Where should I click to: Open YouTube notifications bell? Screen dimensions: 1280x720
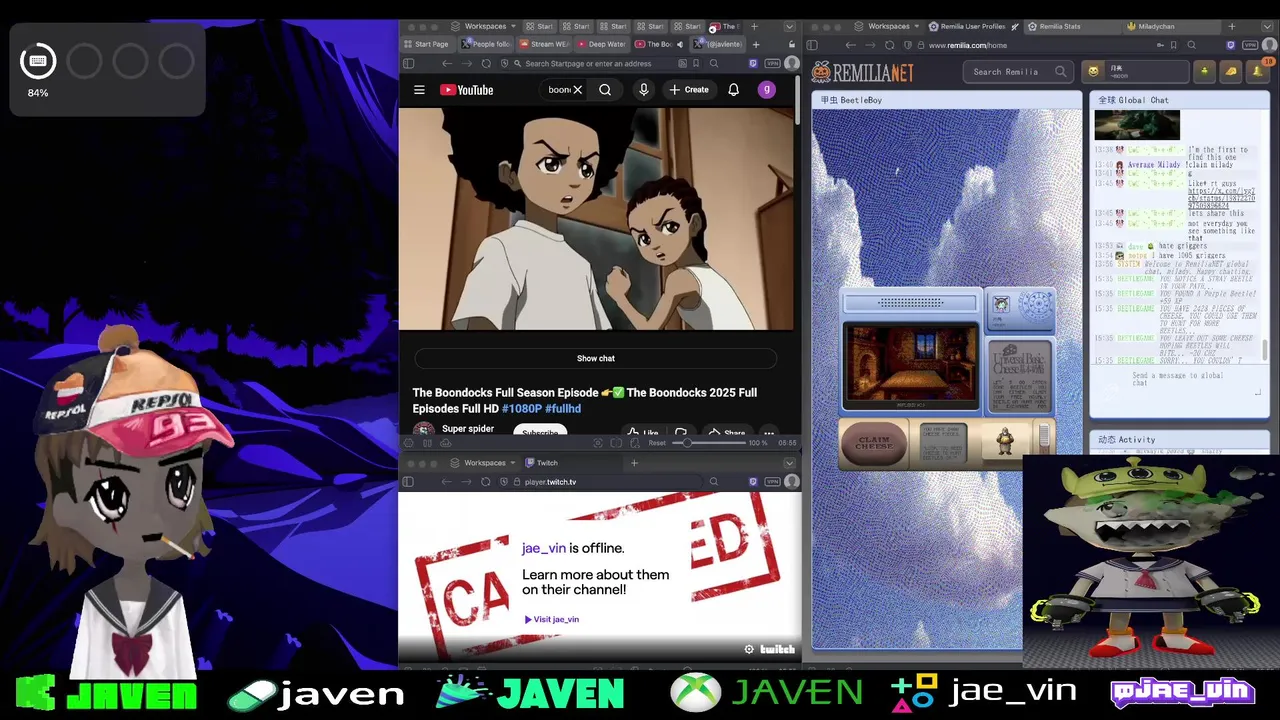pyautogui.click(x=733, y=90)
